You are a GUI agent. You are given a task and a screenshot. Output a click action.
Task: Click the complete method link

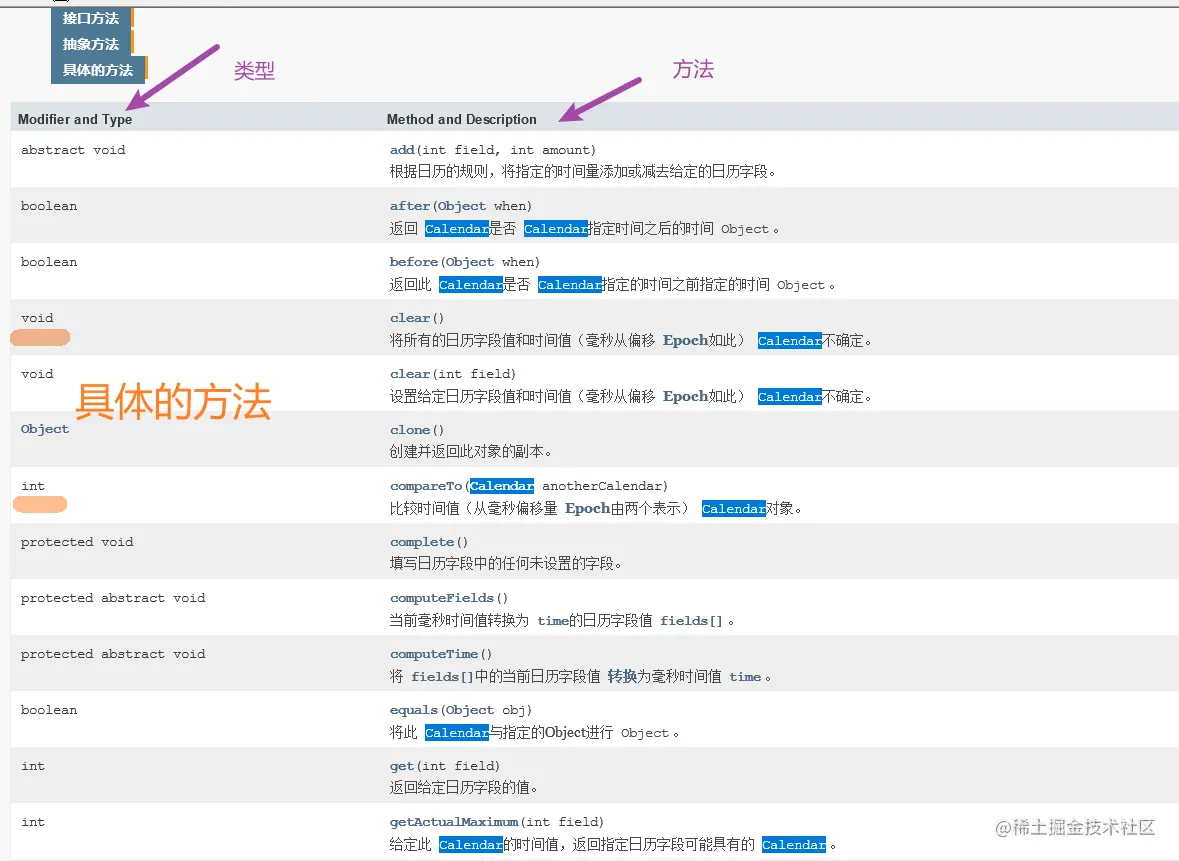point(422,542)
